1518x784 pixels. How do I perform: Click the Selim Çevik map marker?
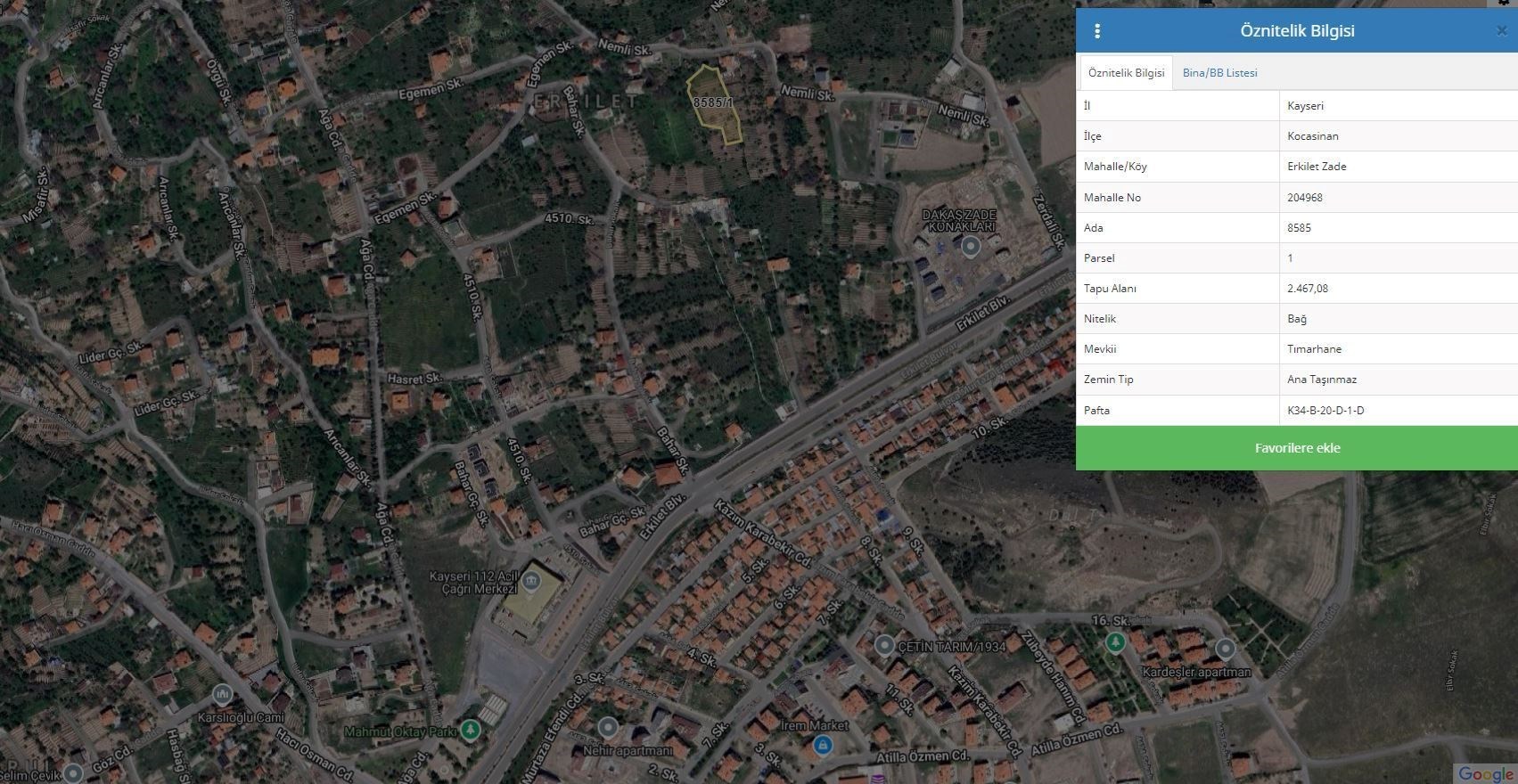coord(73,772)
